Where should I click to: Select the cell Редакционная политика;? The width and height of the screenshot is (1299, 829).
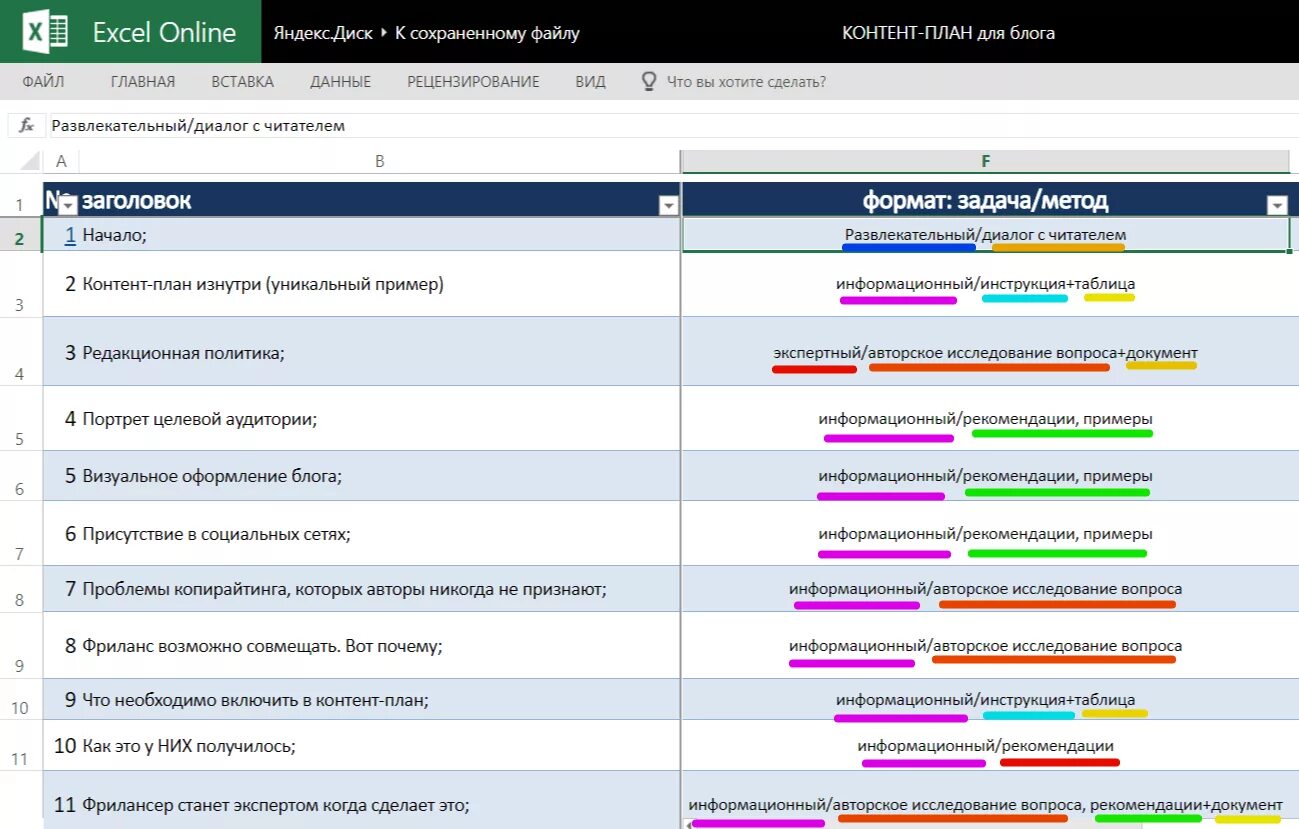pos(379,352)
